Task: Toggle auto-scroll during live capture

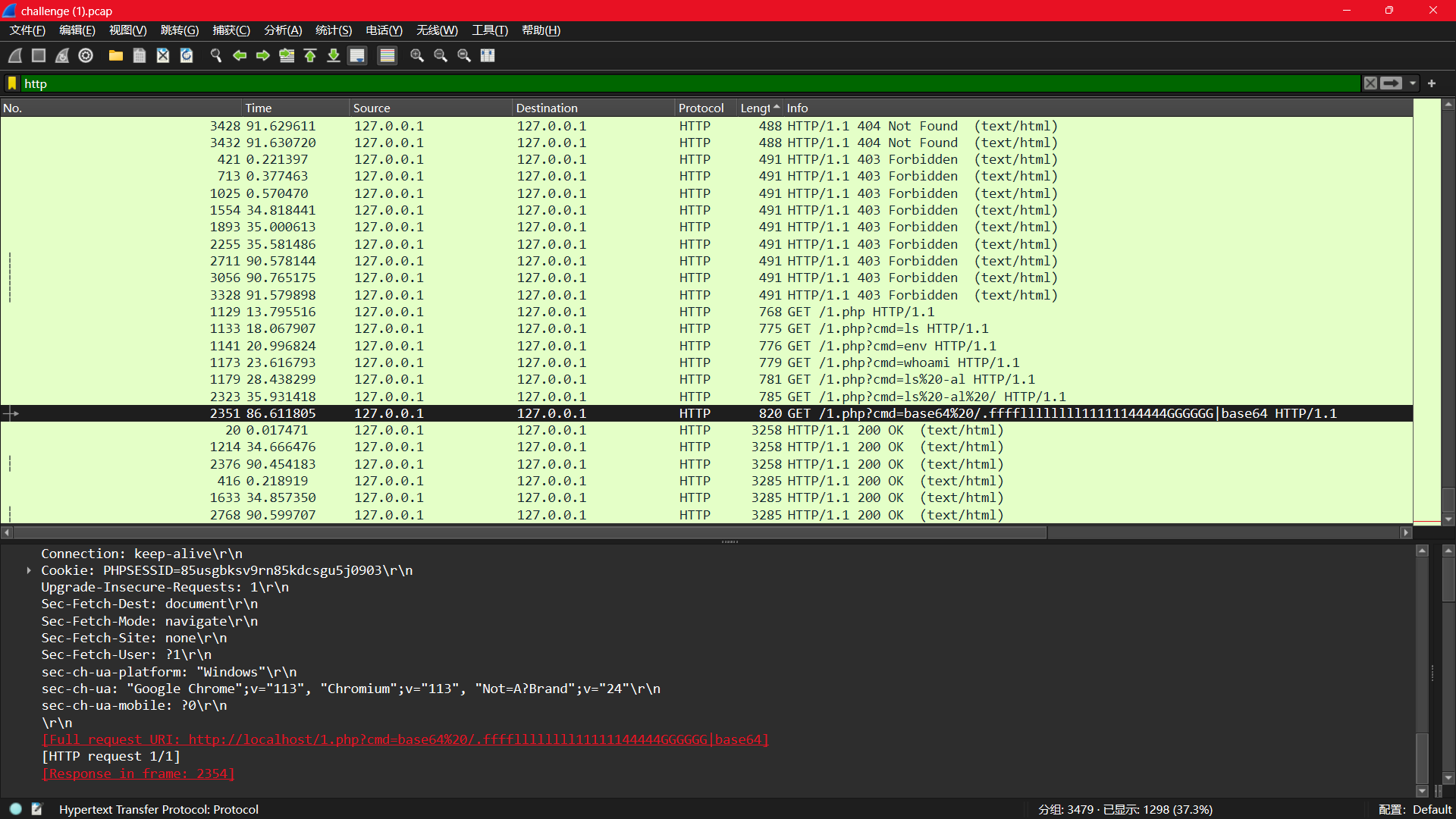Action: 357,55
